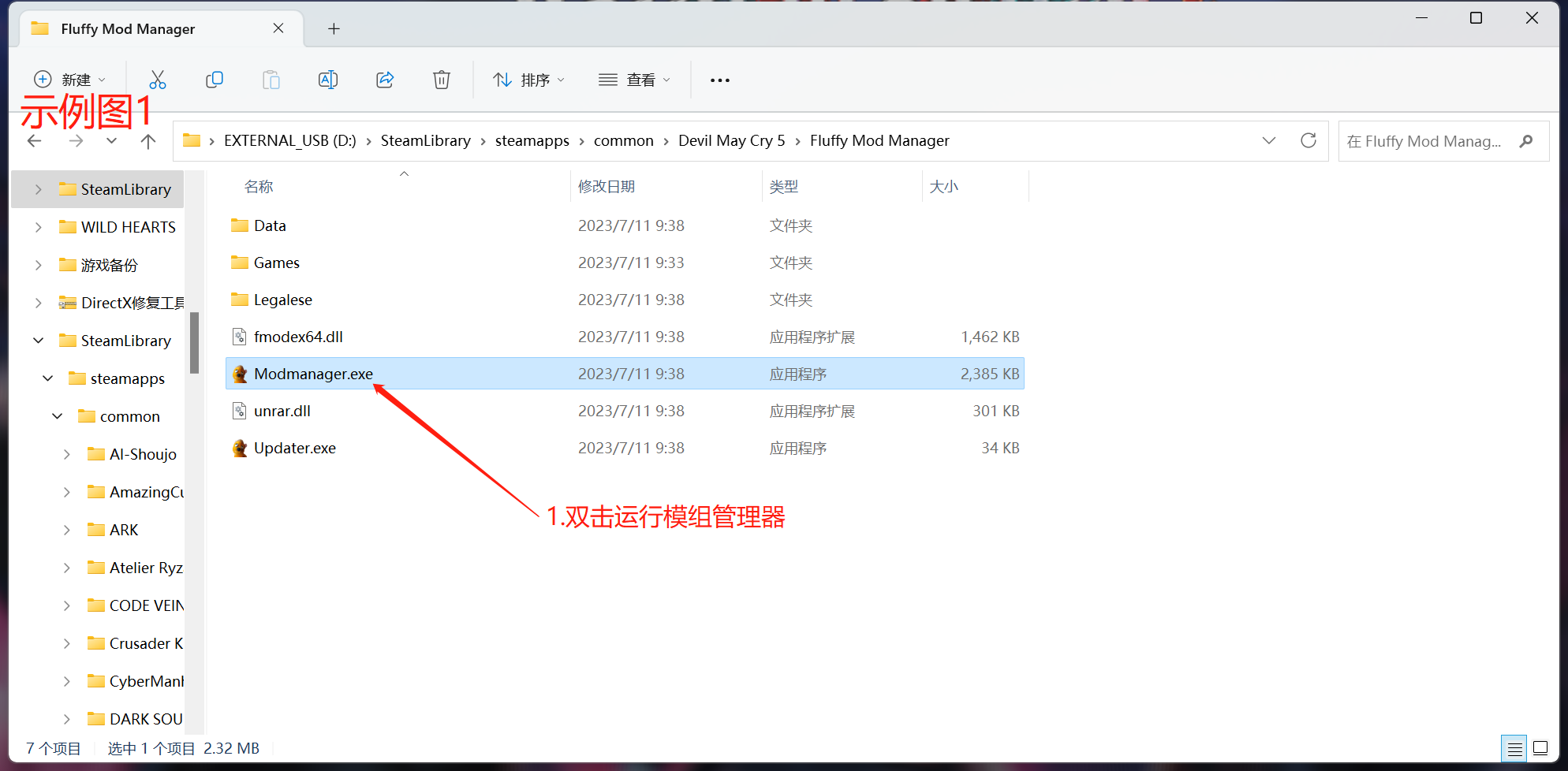Image resolution: width=1568 pixels, height=771 pixels.
Task: Open the 查看 view dropdown
Action: coord(634,80)
